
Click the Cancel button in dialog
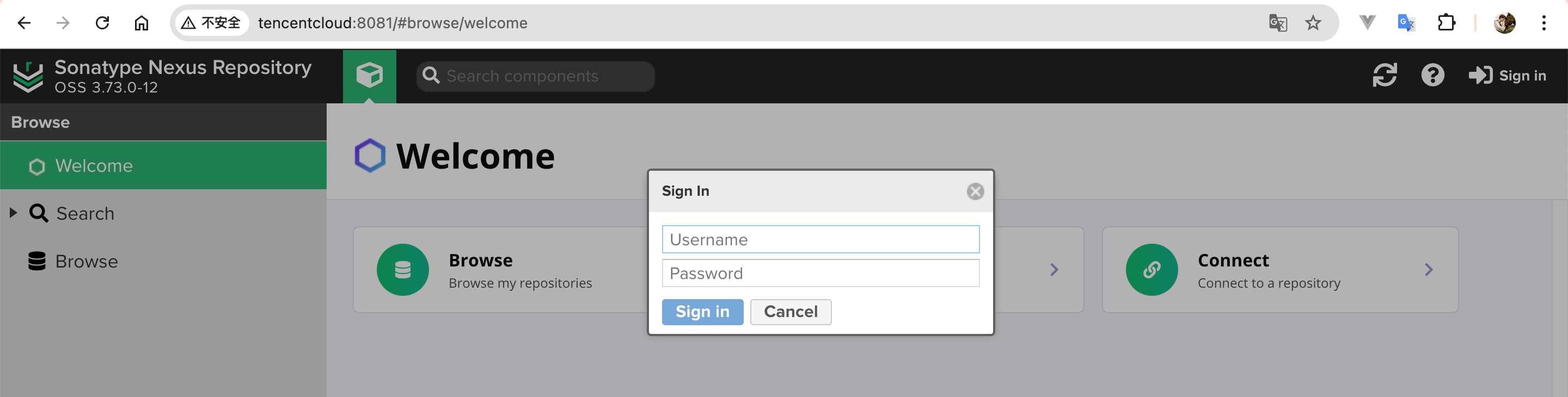(791, 312)
